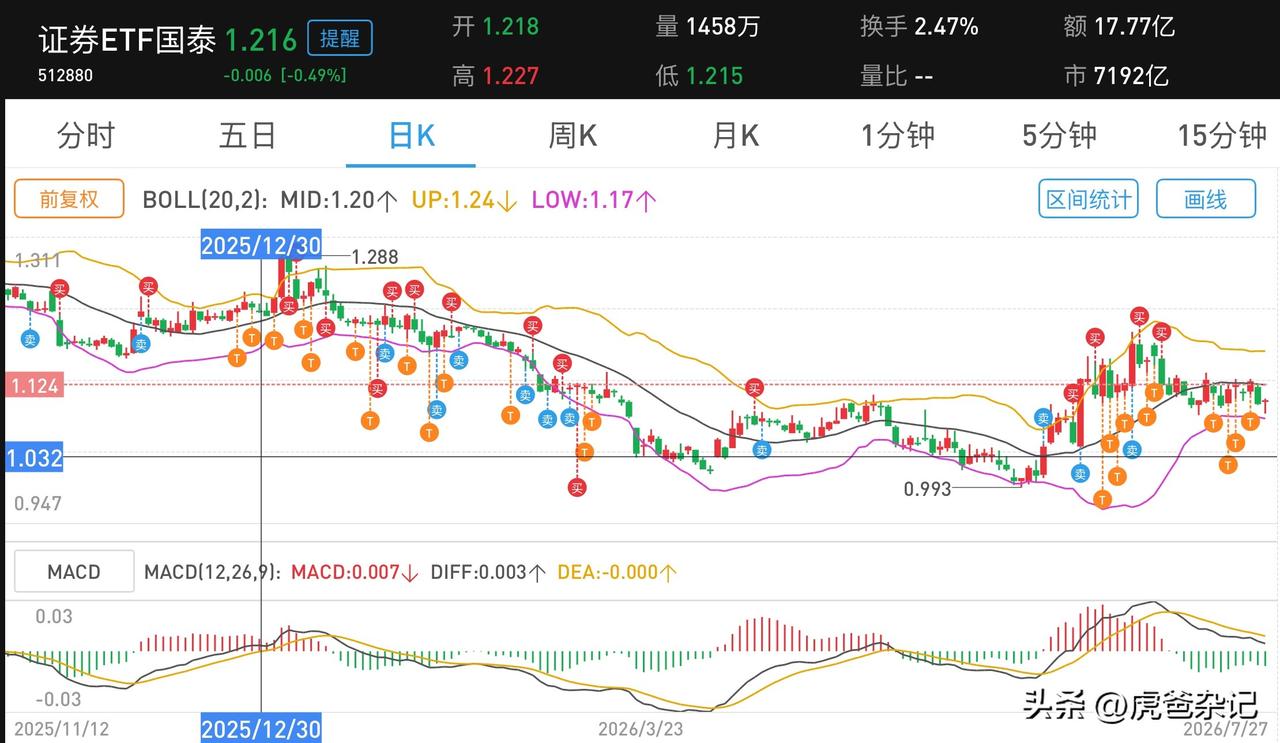Switch to the 五日 tab

coord(247,135)
